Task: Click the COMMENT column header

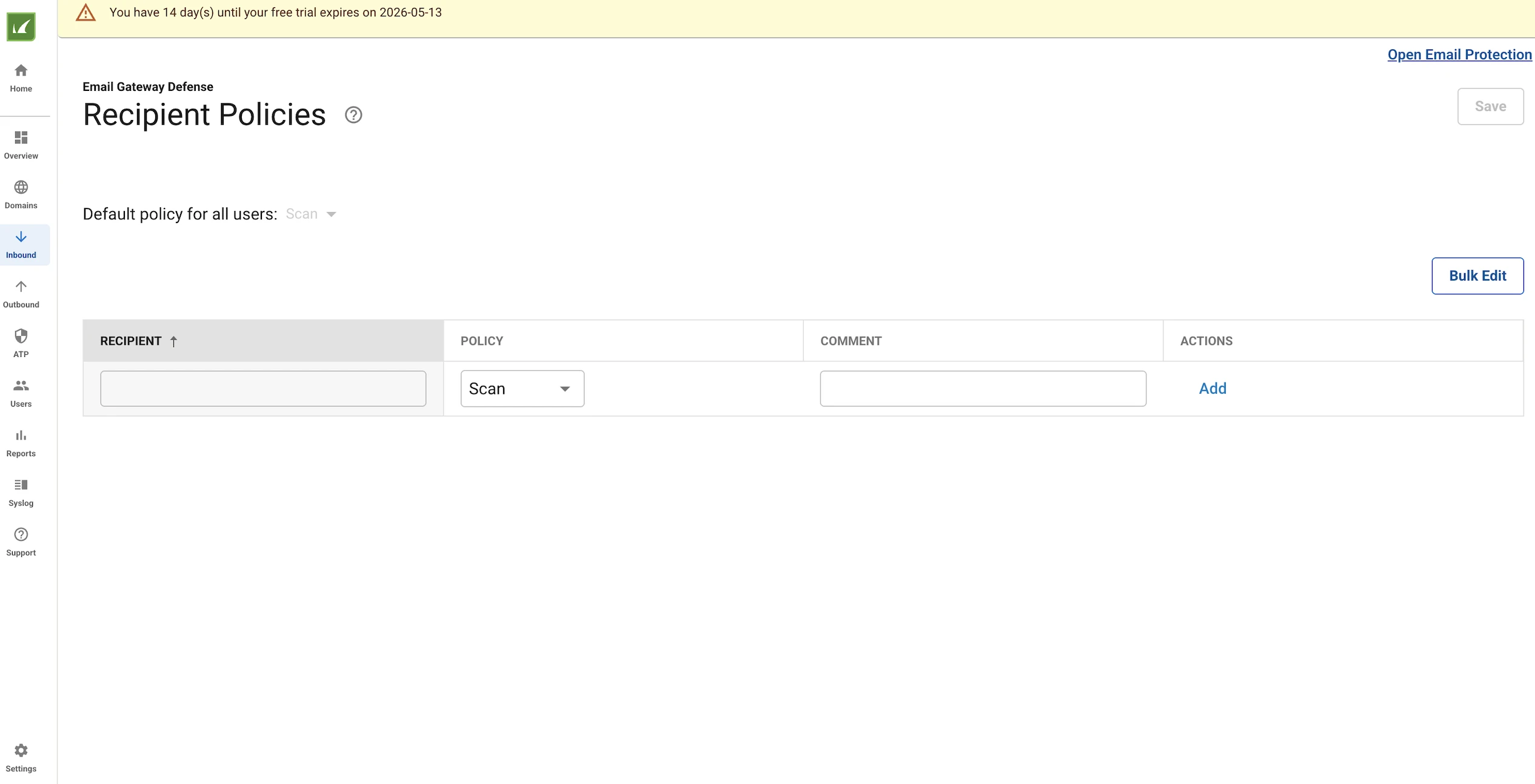Action: 983,341
